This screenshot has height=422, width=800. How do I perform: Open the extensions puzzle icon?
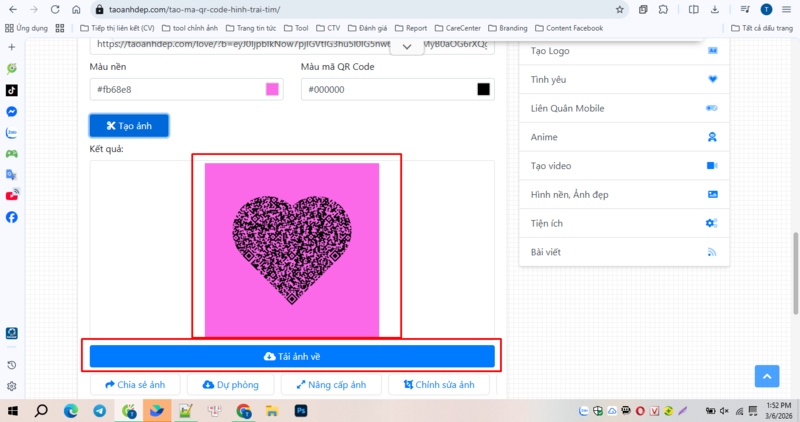point(663,9)
